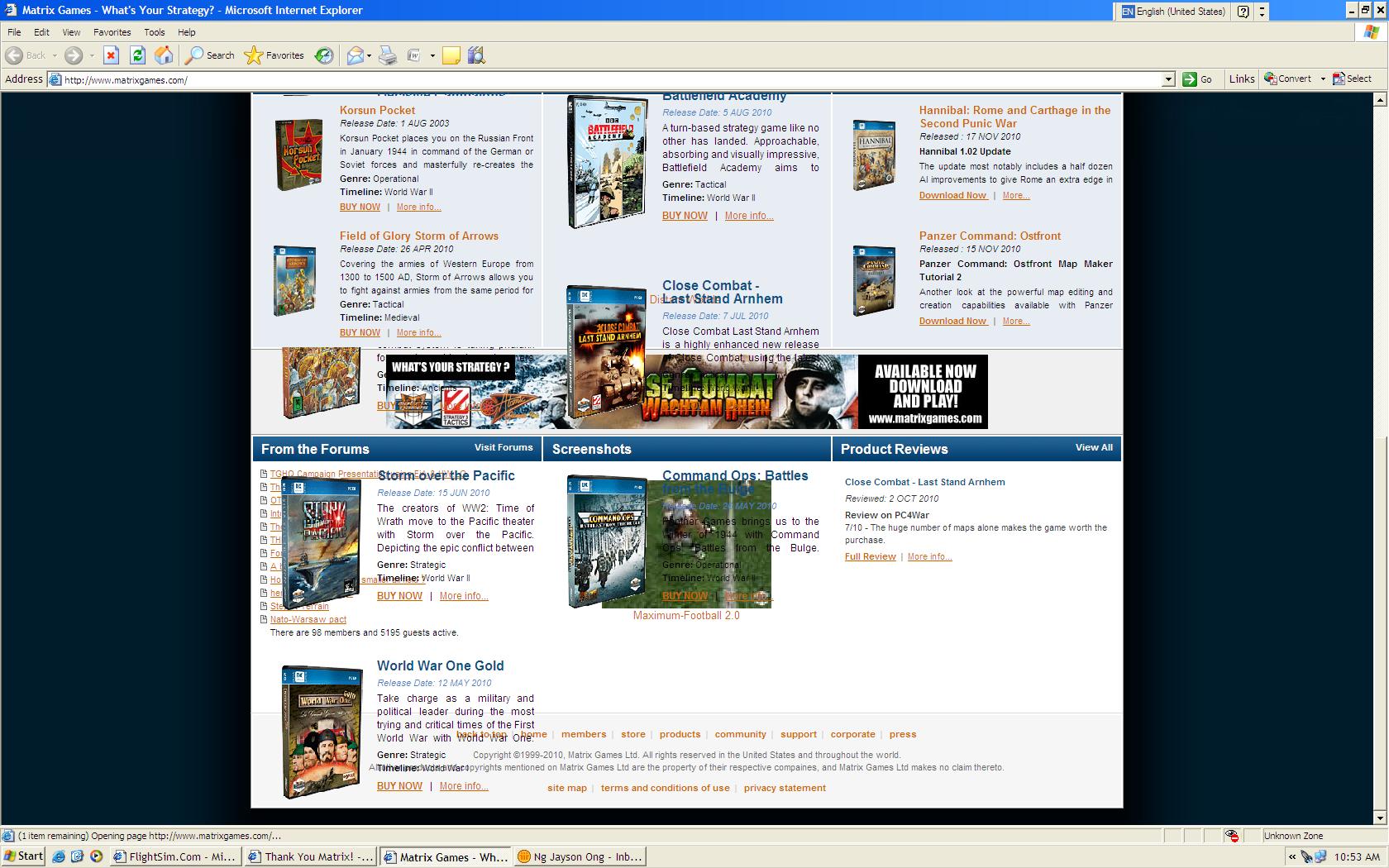Open the Search pane in the toolbar
Screen dimensions: 1389x868
(210, 55)
